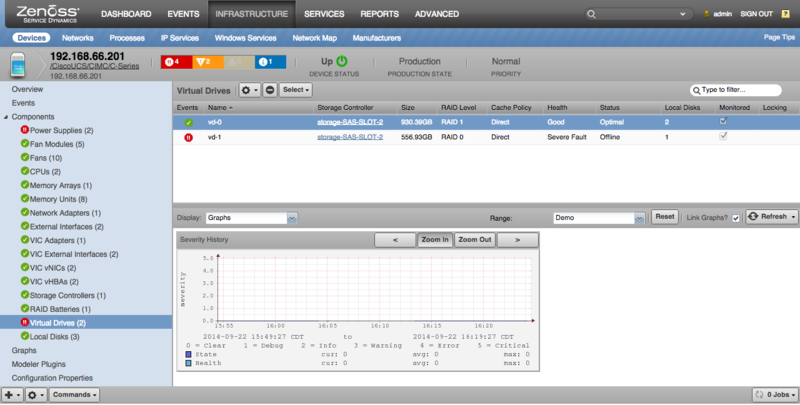Screen dimensions: 800x405
Task: Filter by orange error events segment
Action: (x=208, y=62)
